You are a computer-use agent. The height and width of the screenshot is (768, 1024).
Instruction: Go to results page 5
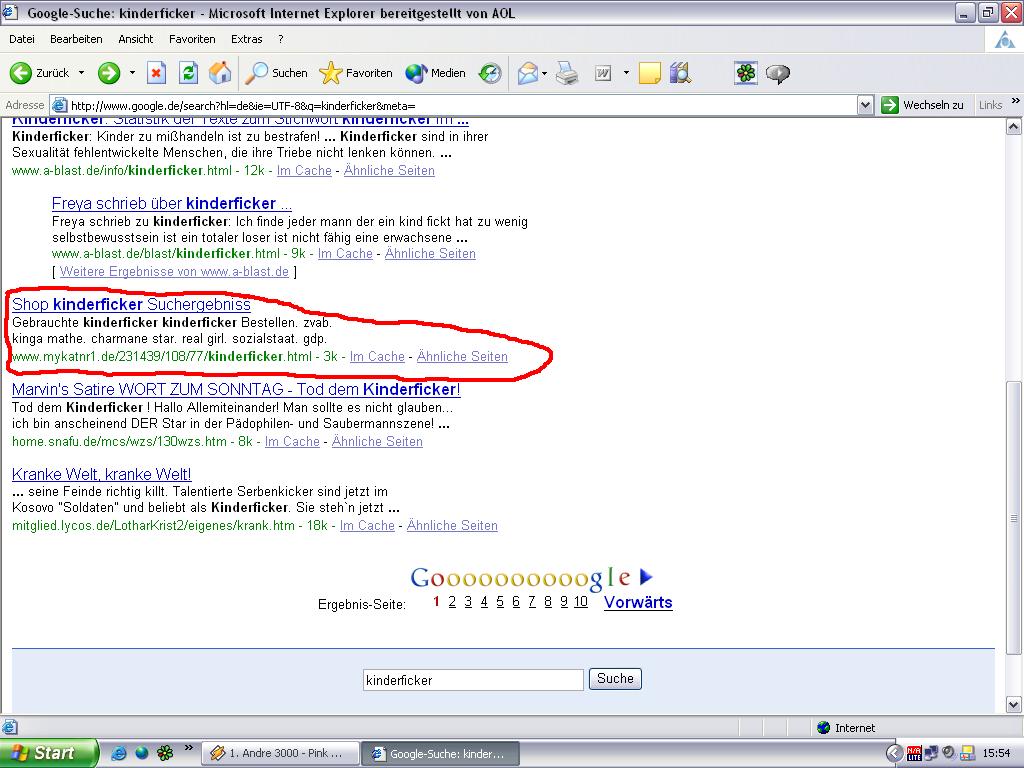500,602
